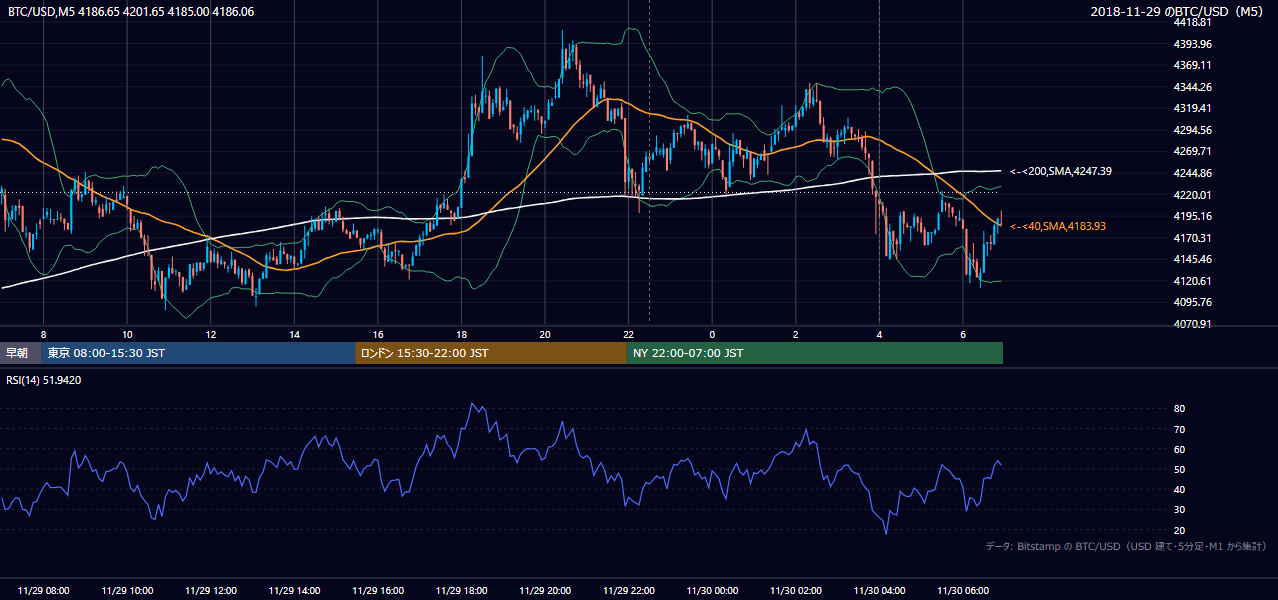
Task: Click price axis value 4369.11
Action: tap(1193, 65)
